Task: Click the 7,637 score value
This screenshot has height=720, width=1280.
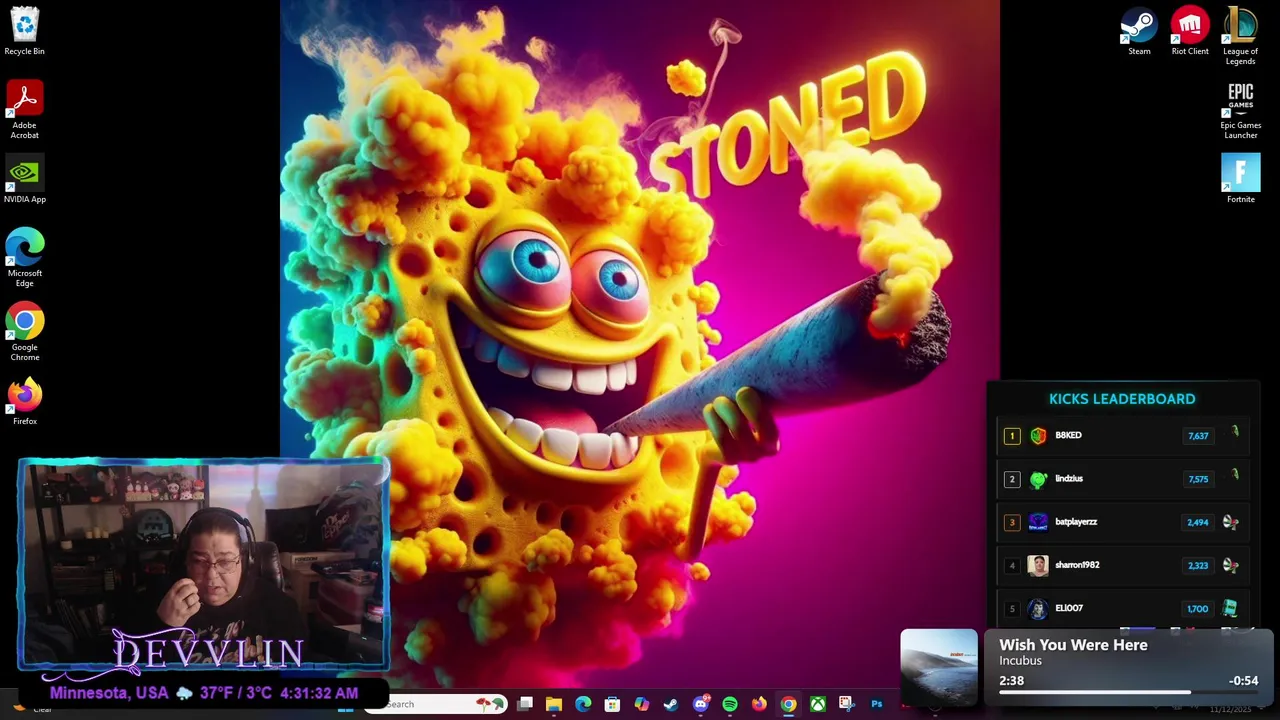Action: tap(1198, 436)
